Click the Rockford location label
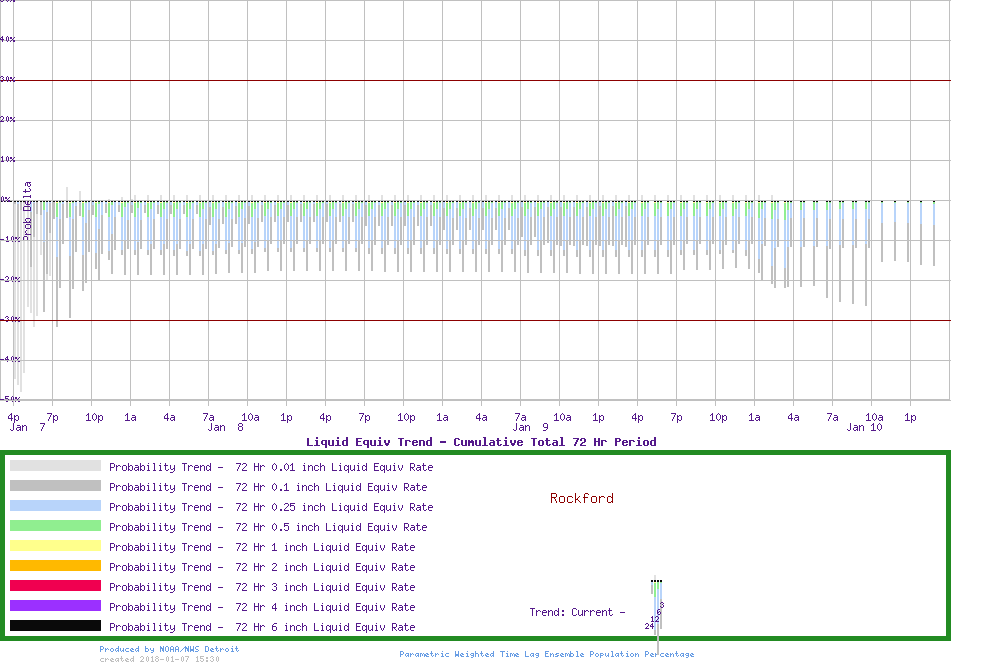 (581, 498)
